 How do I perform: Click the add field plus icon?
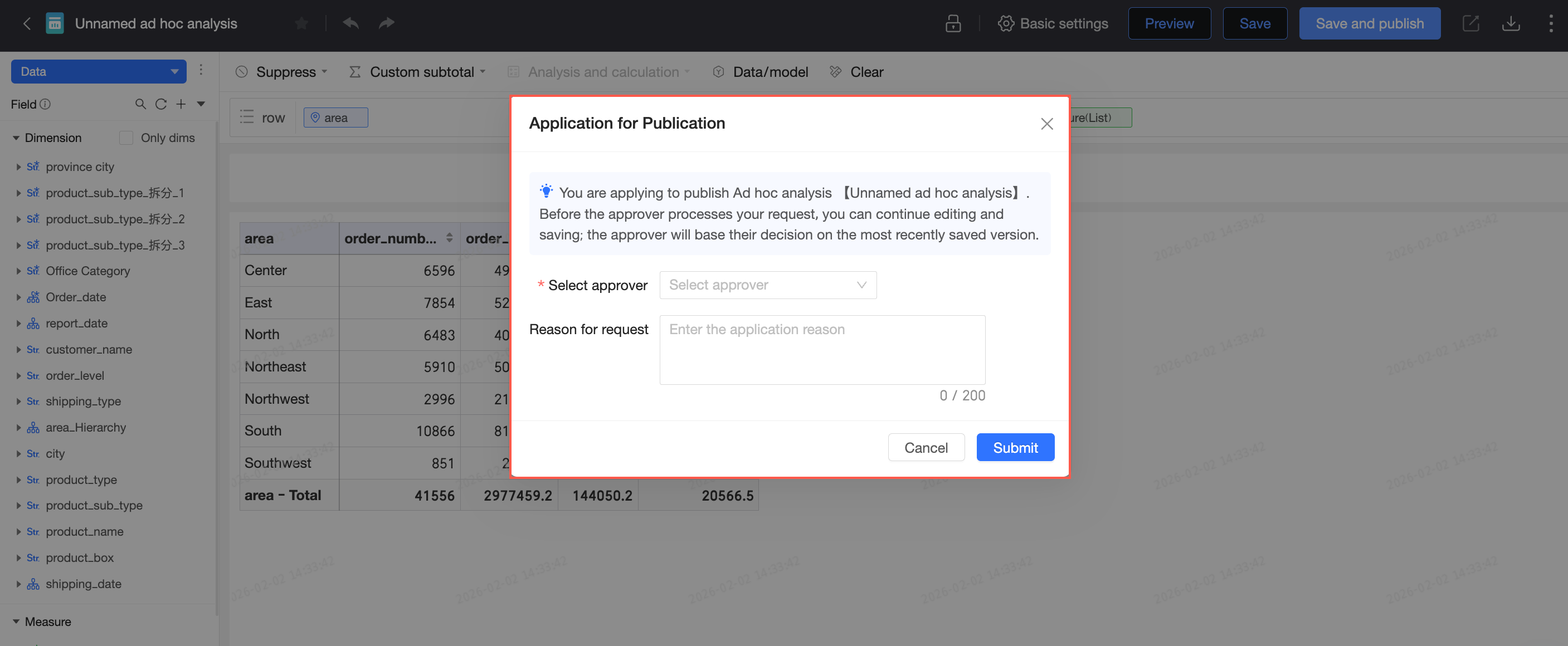coord(181,104)
